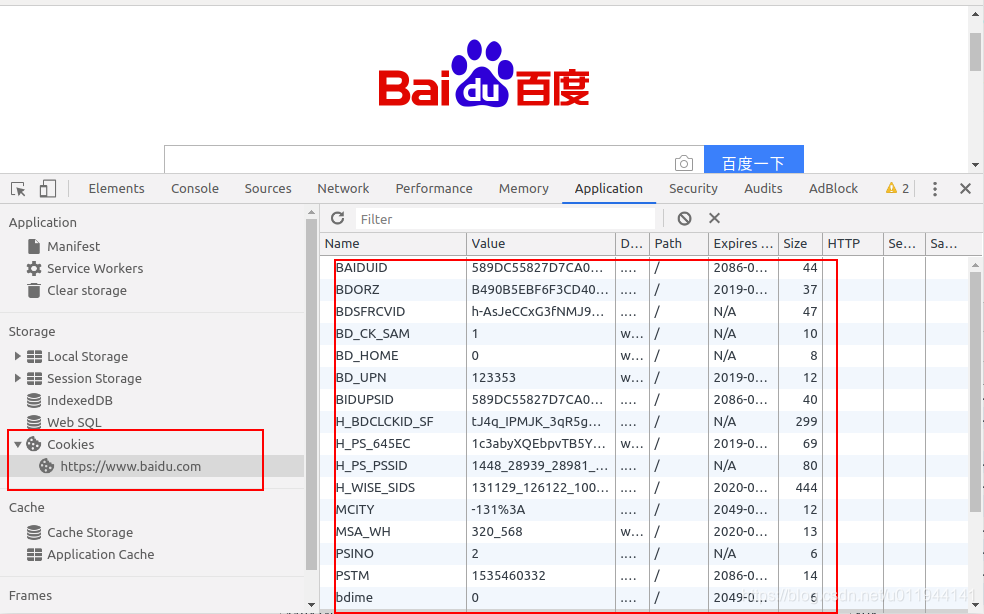Image resolution: width=984 pixels, height=614 pixels.
Task: Focus the cookie Filter field
Action: (x=505, y=219)
